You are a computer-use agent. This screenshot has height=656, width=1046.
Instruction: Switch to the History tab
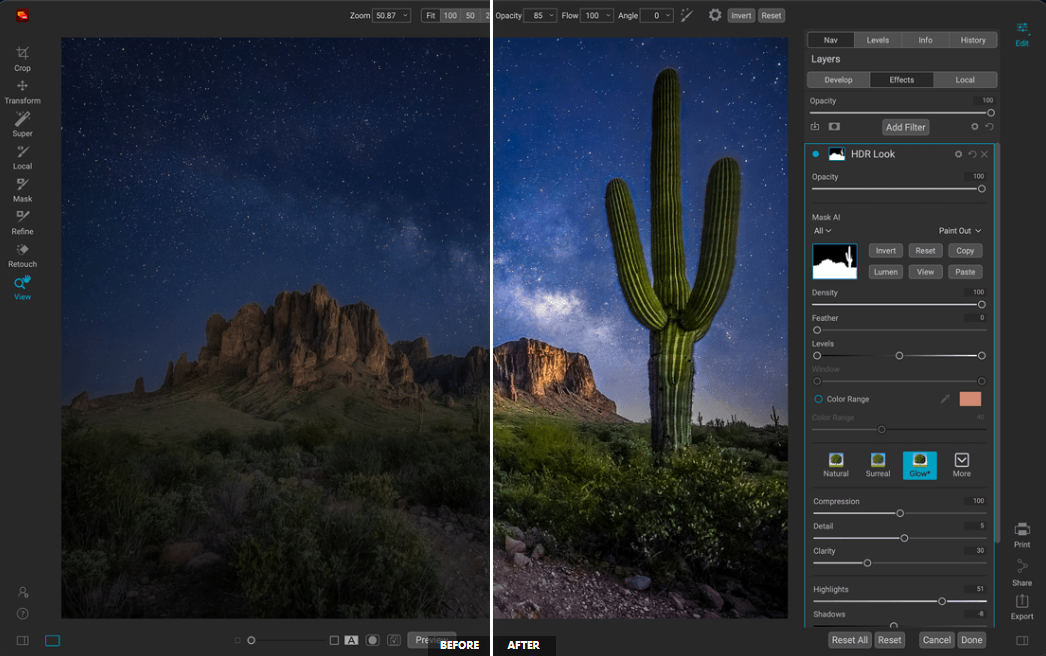972,40
